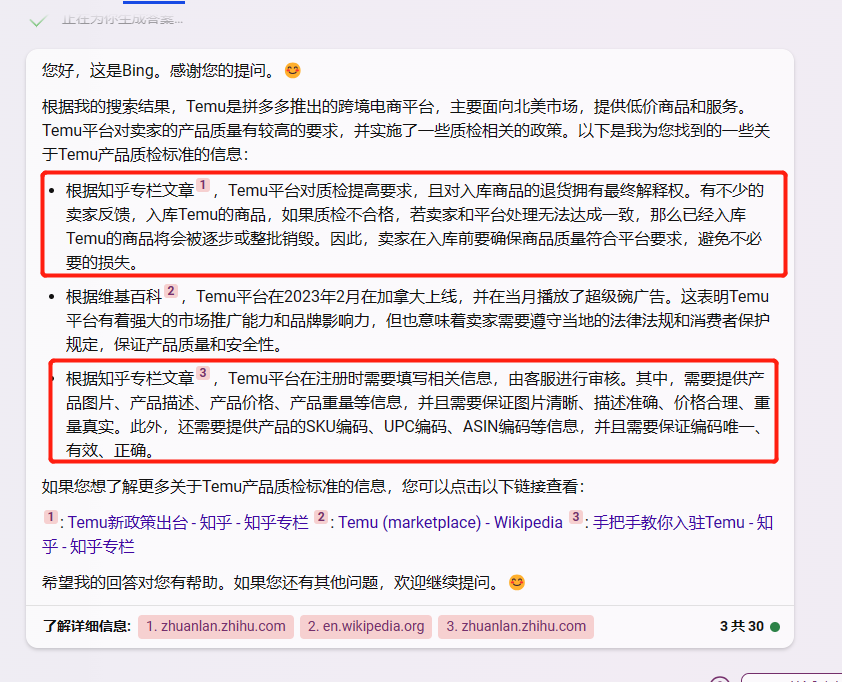842x682 pixels.
Task: Select source chip 1. zhuanlan.zhihu.com
Action: tap(215, 625)
